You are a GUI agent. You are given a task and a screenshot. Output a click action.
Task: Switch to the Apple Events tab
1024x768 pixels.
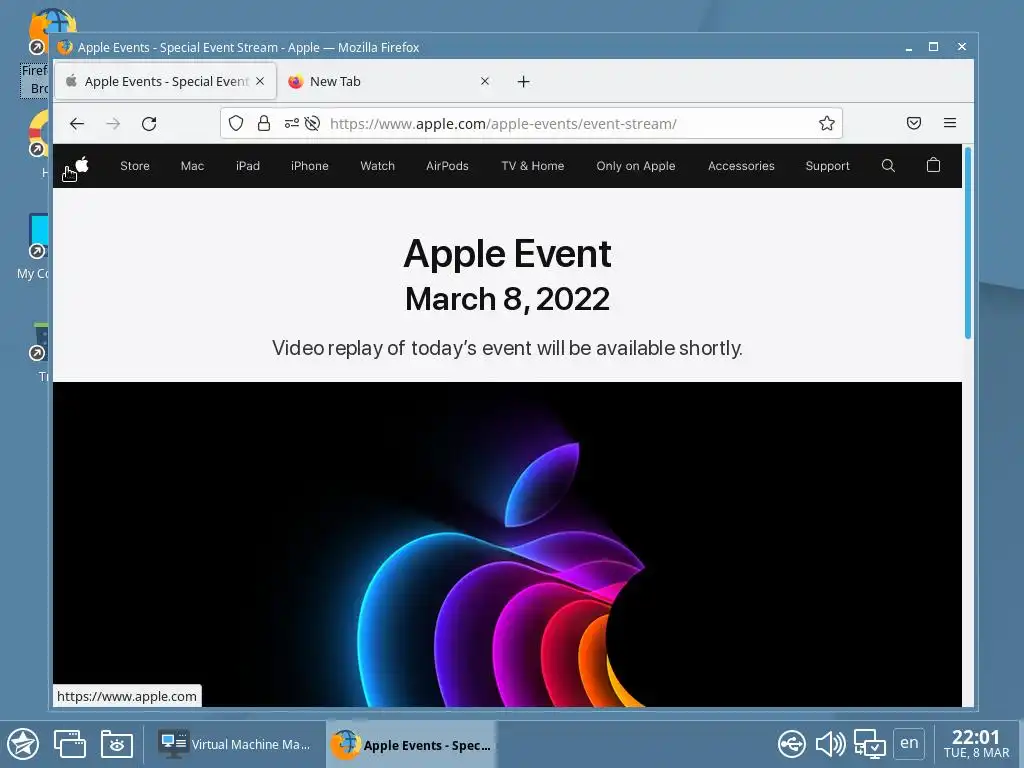point(165,81)
